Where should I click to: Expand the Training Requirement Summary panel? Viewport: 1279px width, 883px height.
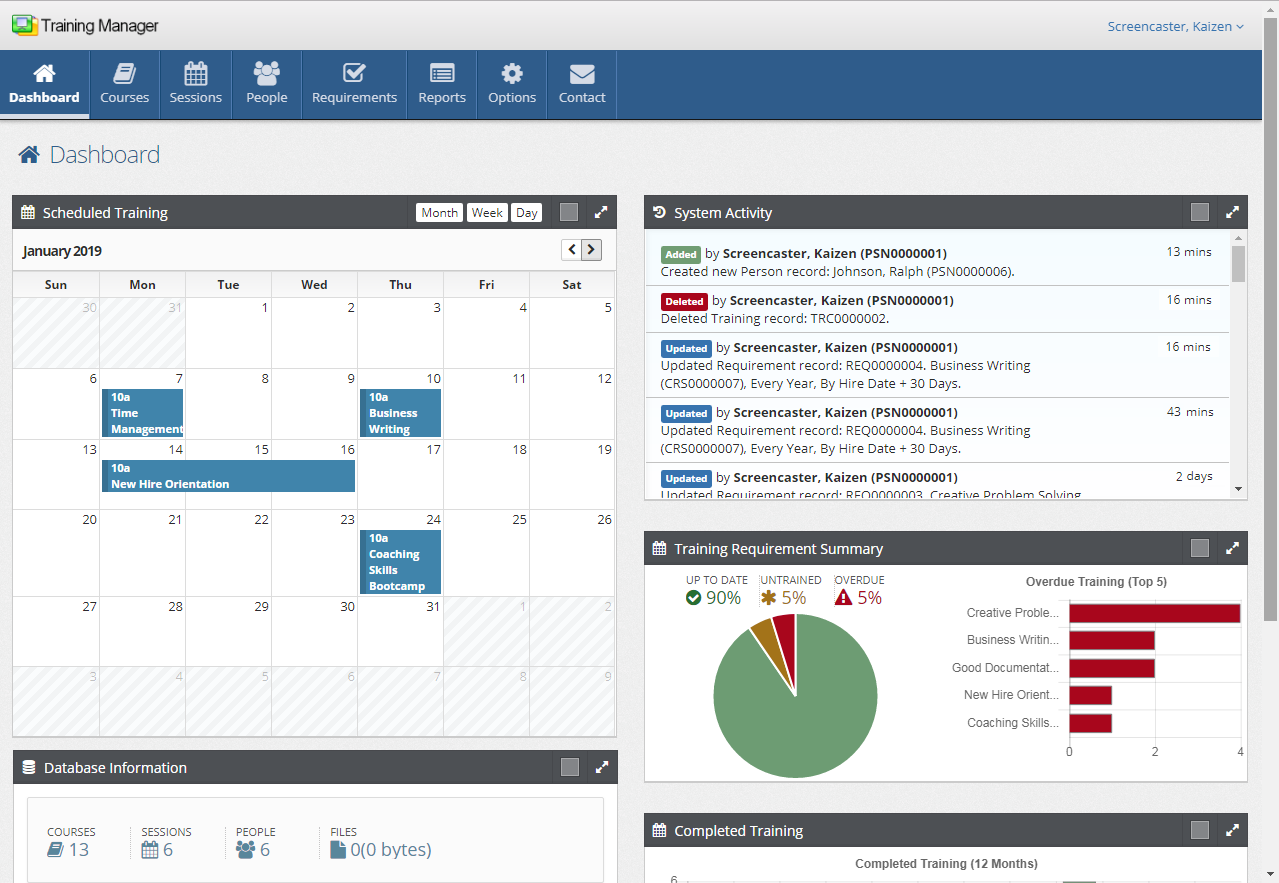(1232, 548)
